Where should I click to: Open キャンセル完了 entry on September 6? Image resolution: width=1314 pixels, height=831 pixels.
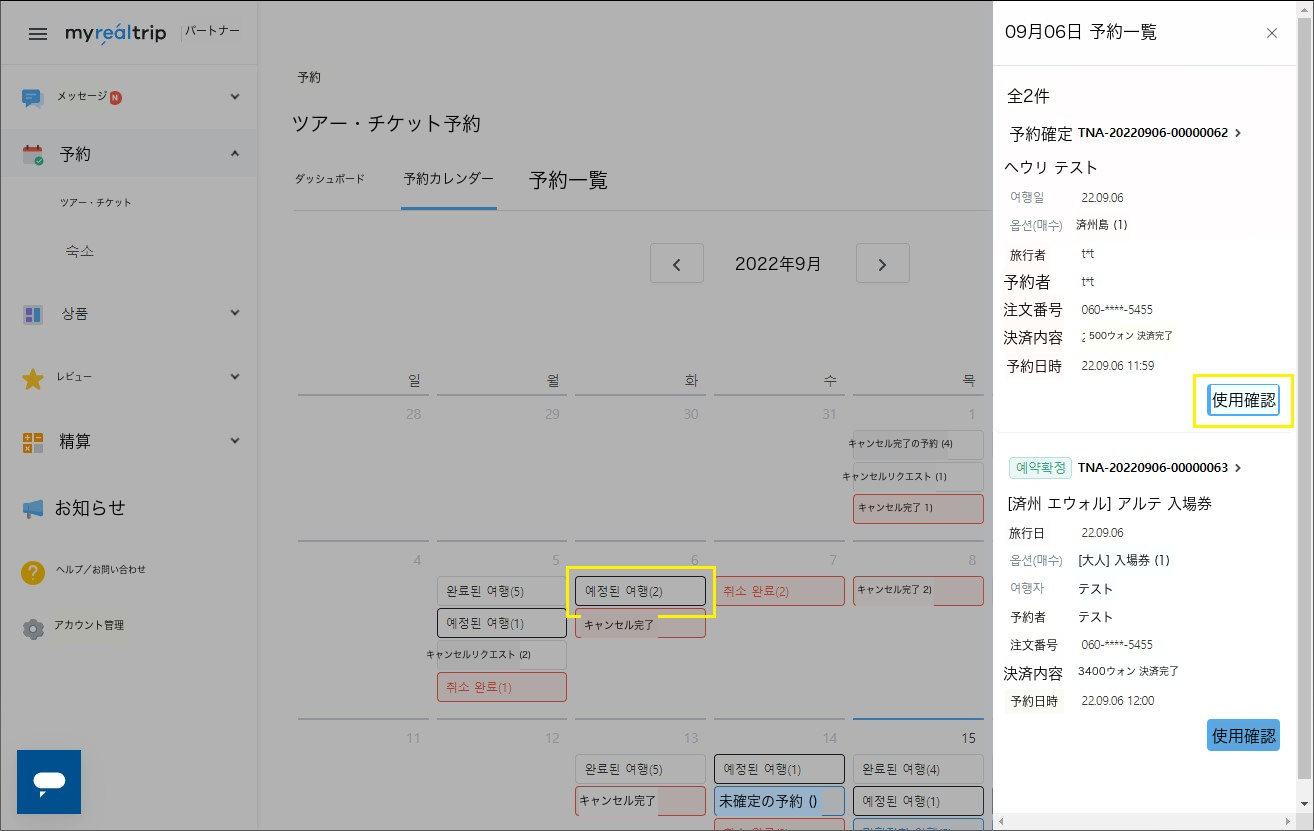point(641,624)
